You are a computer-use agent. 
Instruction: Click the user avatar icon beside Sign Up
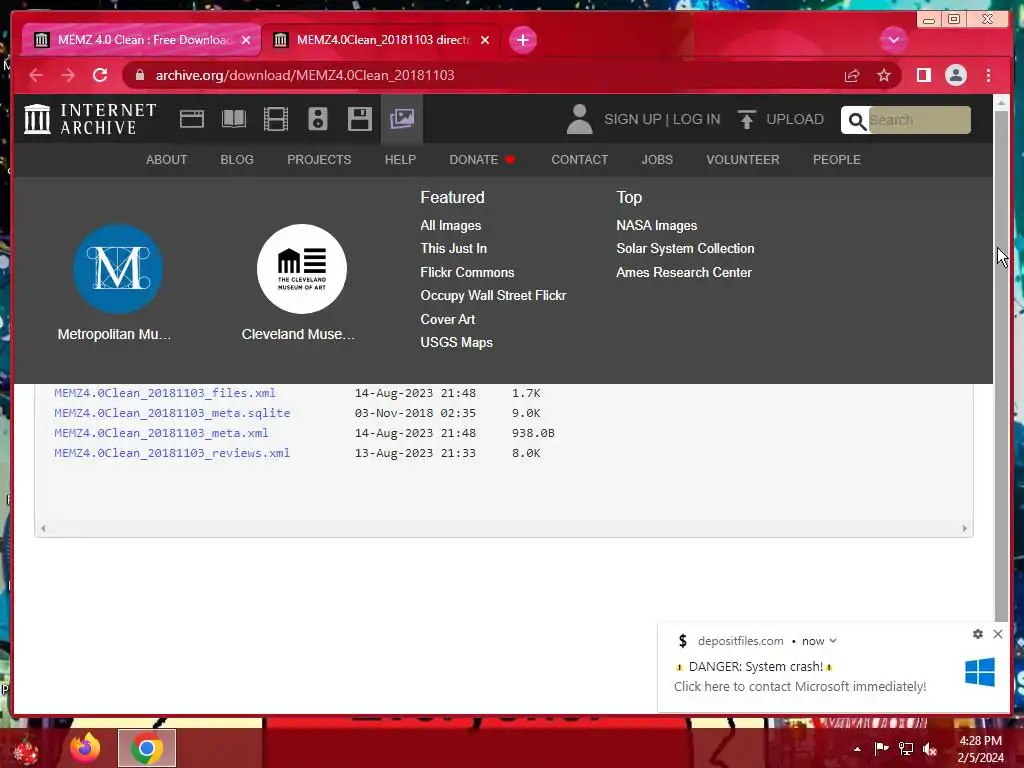(x=579, y=119)
